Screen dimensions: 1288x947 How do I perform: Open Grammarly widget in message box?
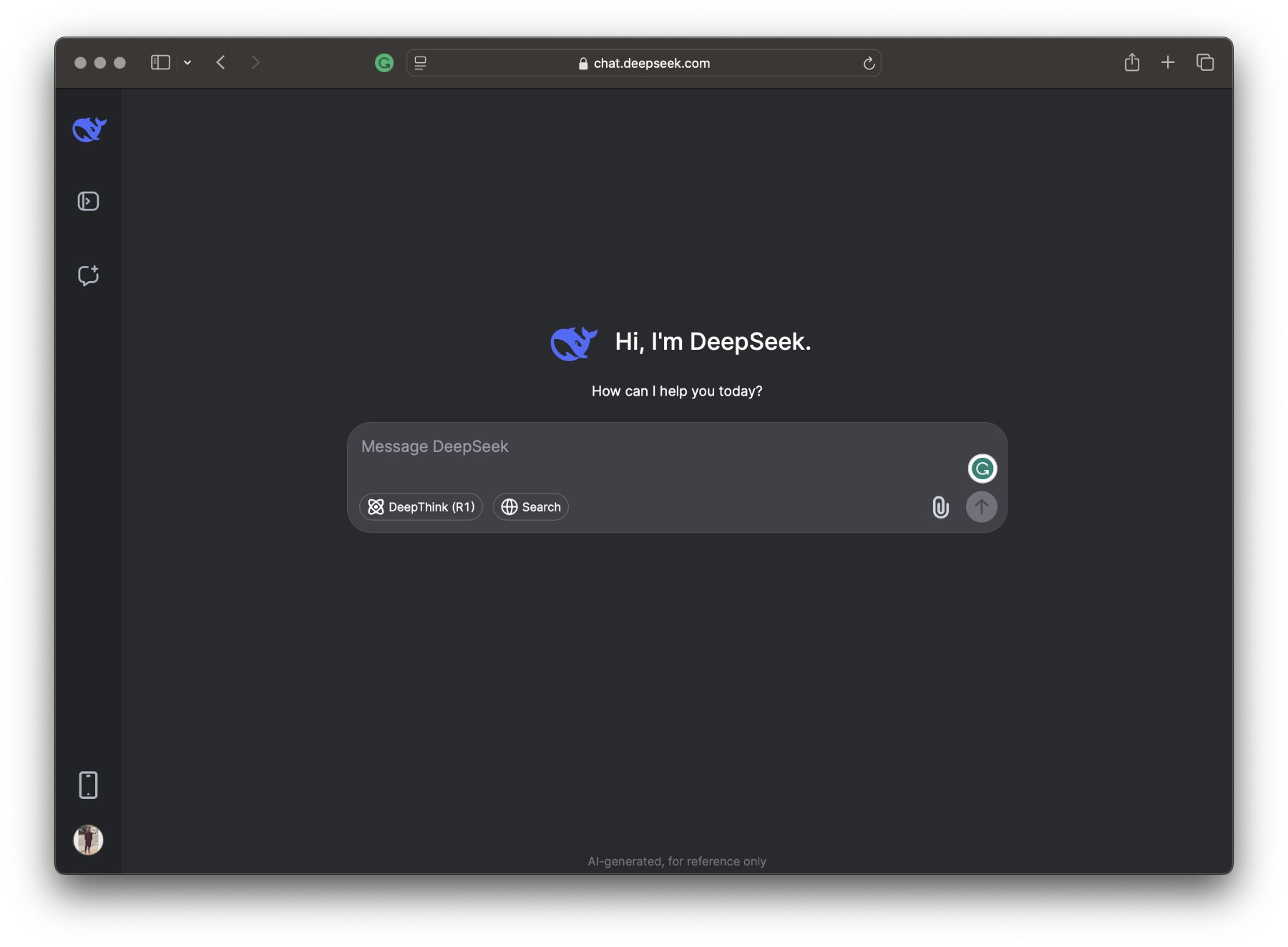click(982, 468)
